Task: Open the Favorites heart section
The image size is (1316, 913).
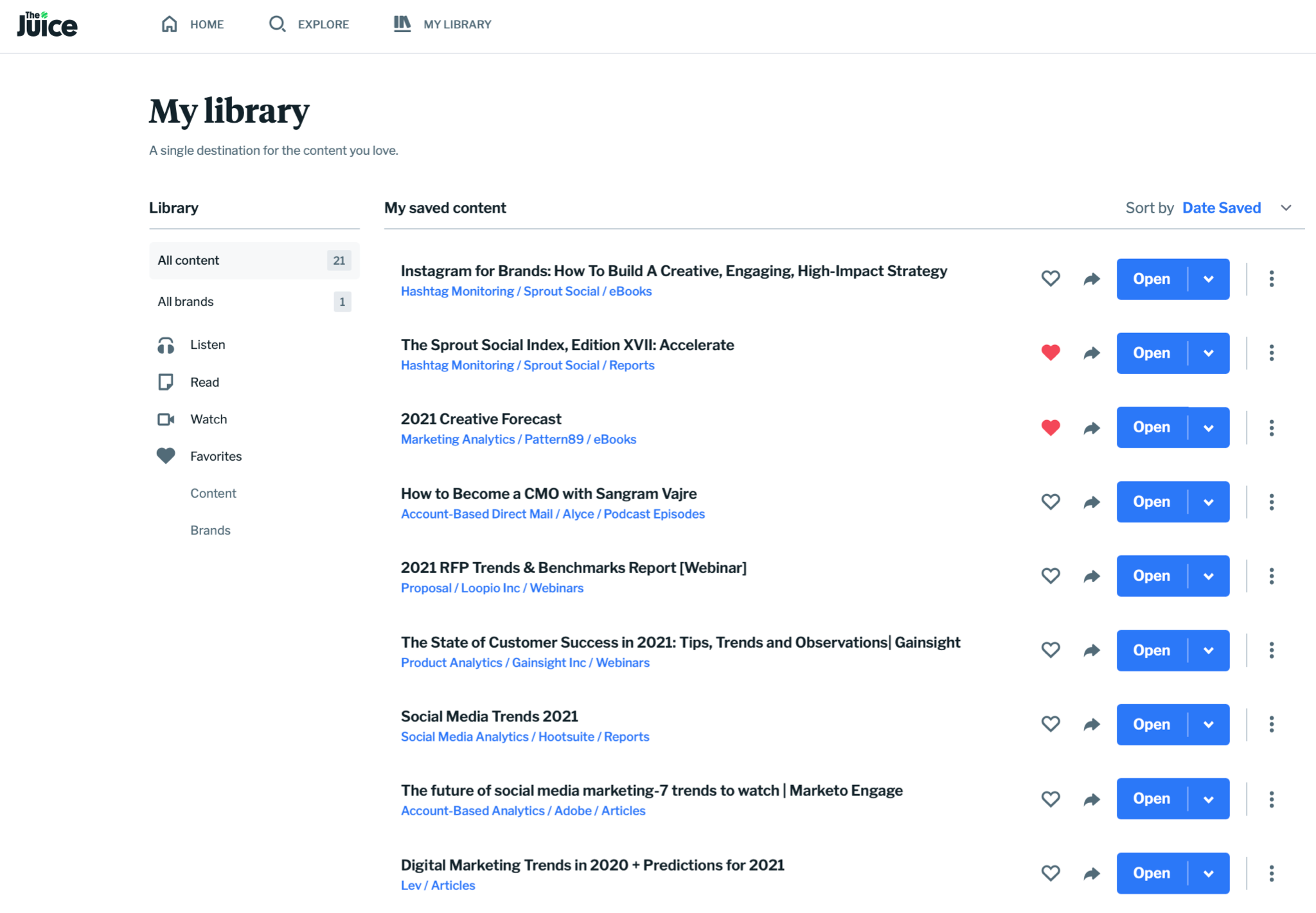Action: [x=166, y=456]
